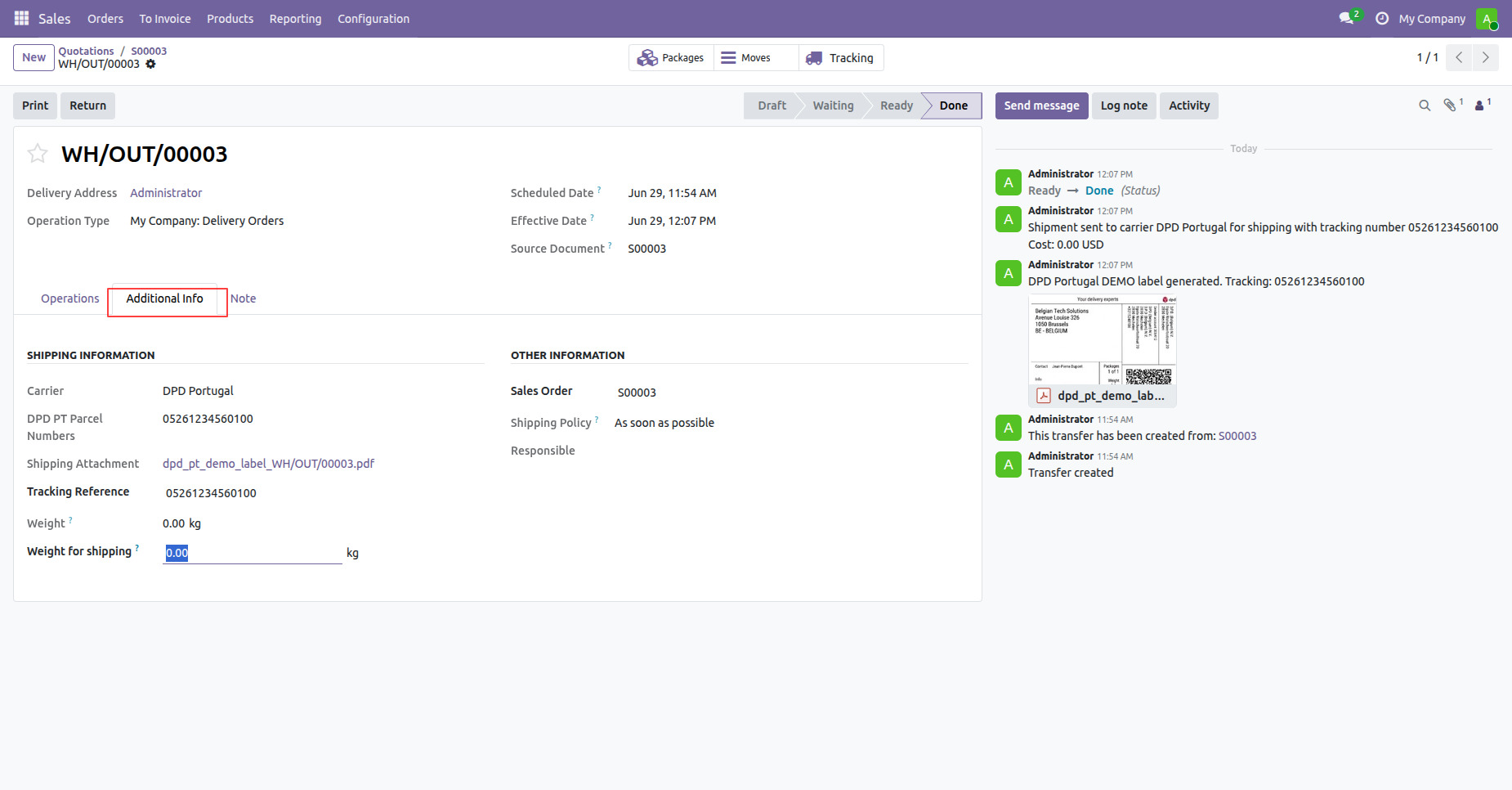Screen dimensions: 1512x790
Task: Open the S00003 breadcrumb link
Action: coord(149,51)
